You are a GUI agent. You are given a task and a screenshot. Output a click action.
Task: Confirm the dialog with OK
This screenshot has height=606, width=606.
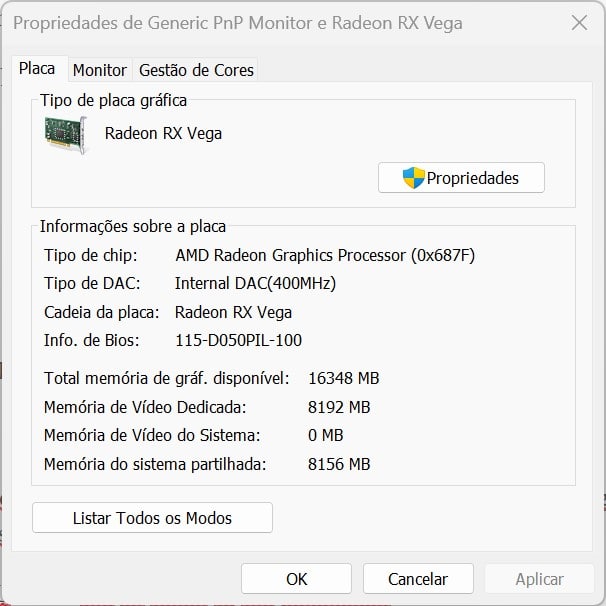296,579
